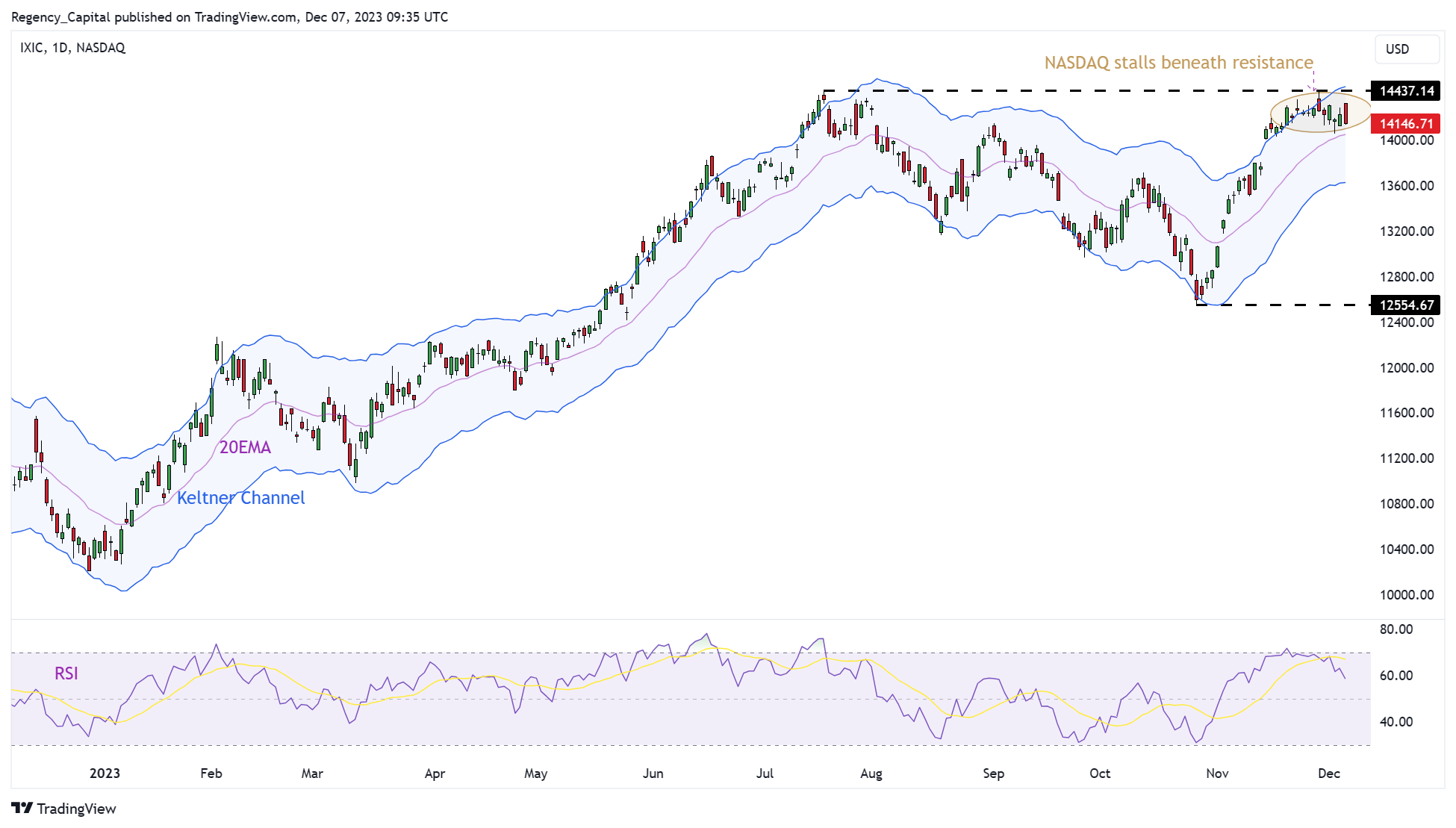Click the 'NASDAQ stalls beneath resistance' annotation
The height and width of the screenshot is (828, 1456).
[1178, 63]
